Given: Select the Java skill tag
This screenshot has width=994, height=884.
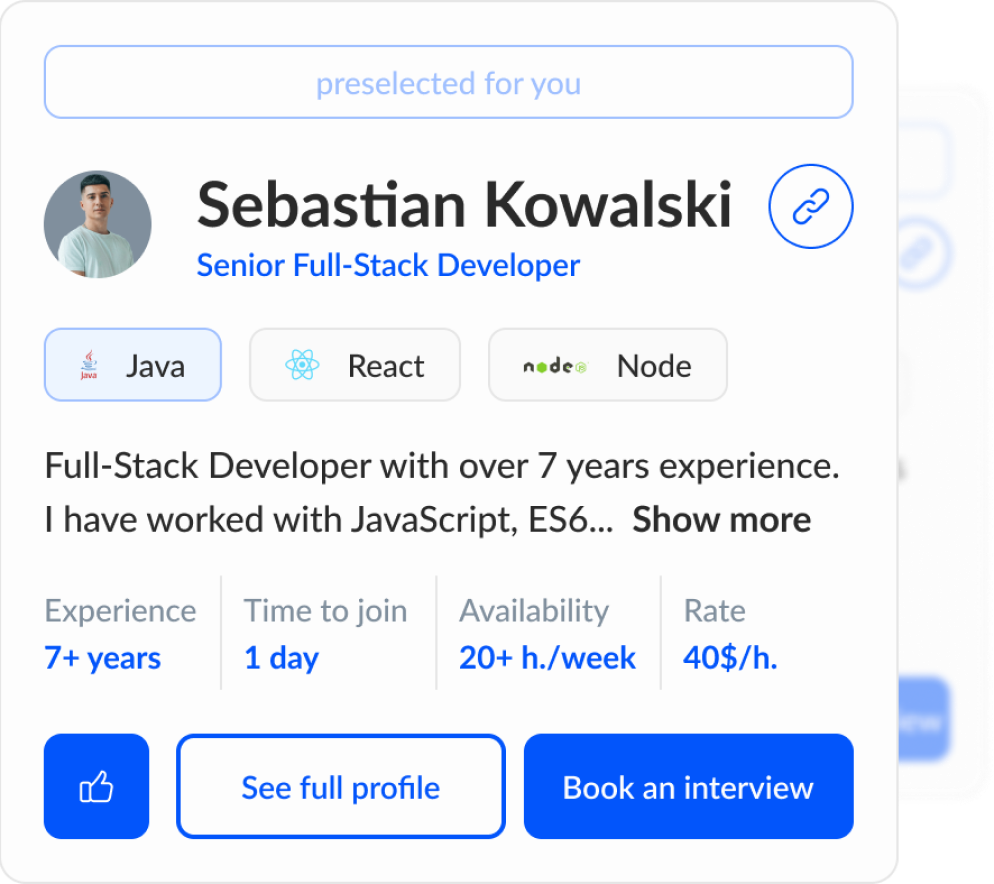Looking at the screenshot, I should [x=133, y=365].
